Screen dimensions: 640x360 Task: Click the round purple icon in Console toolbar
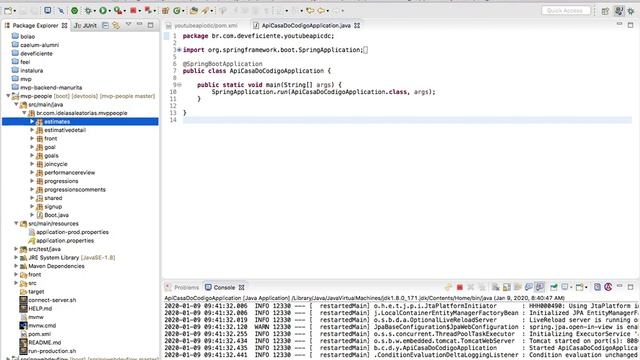coord(608,287)
